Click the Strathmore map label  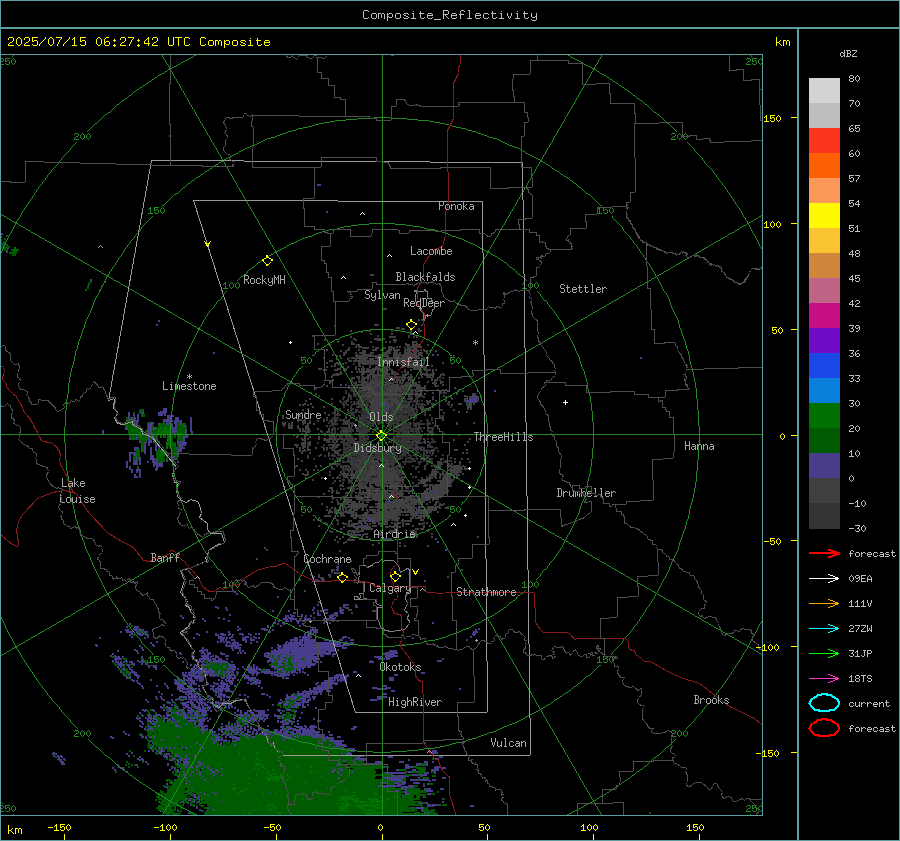tap(486, 592)
